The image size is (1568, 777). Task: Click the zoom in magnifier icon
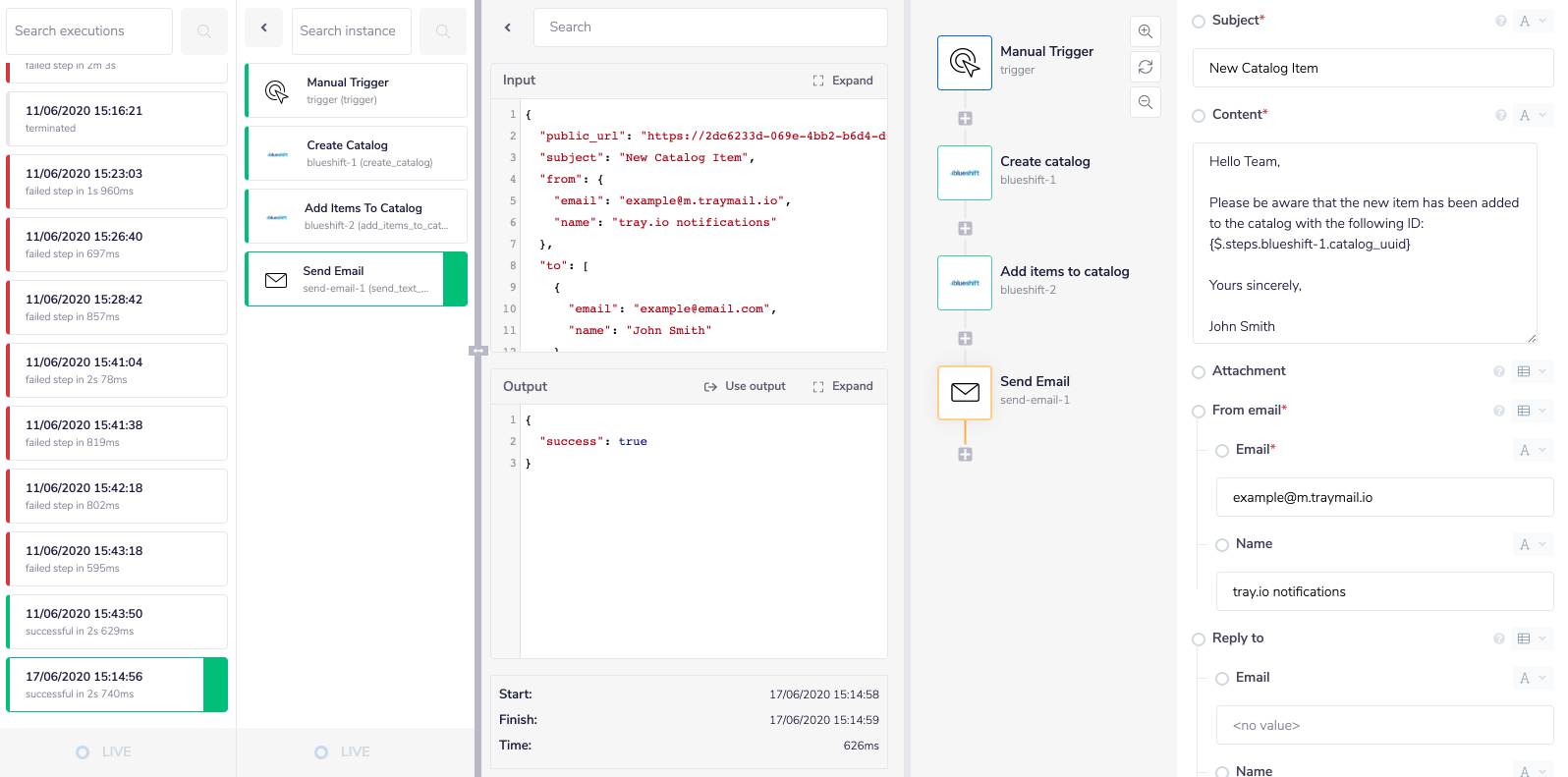pos(1145,31)
